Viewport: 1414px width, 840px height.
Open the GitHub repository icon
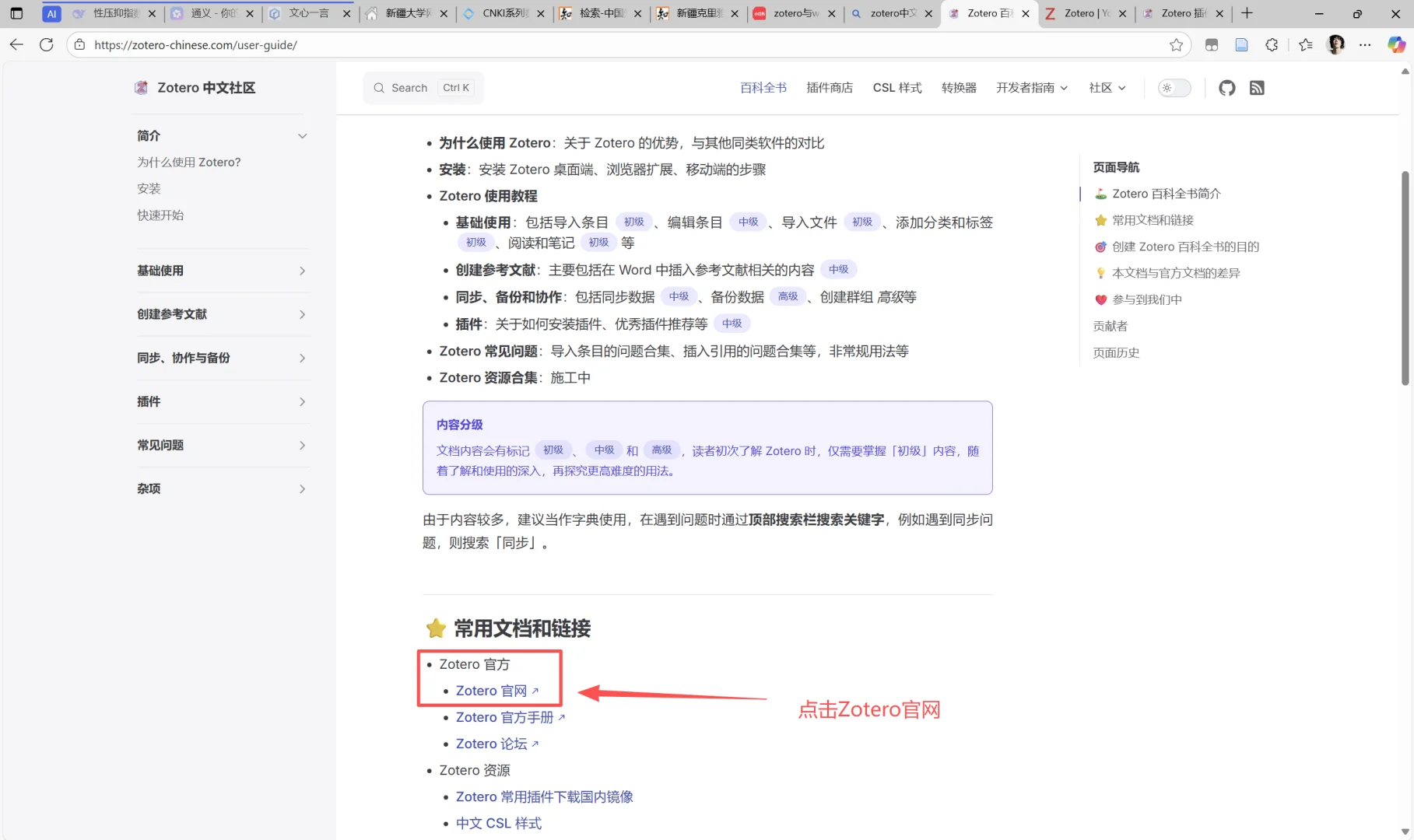tap(1226, 87)
